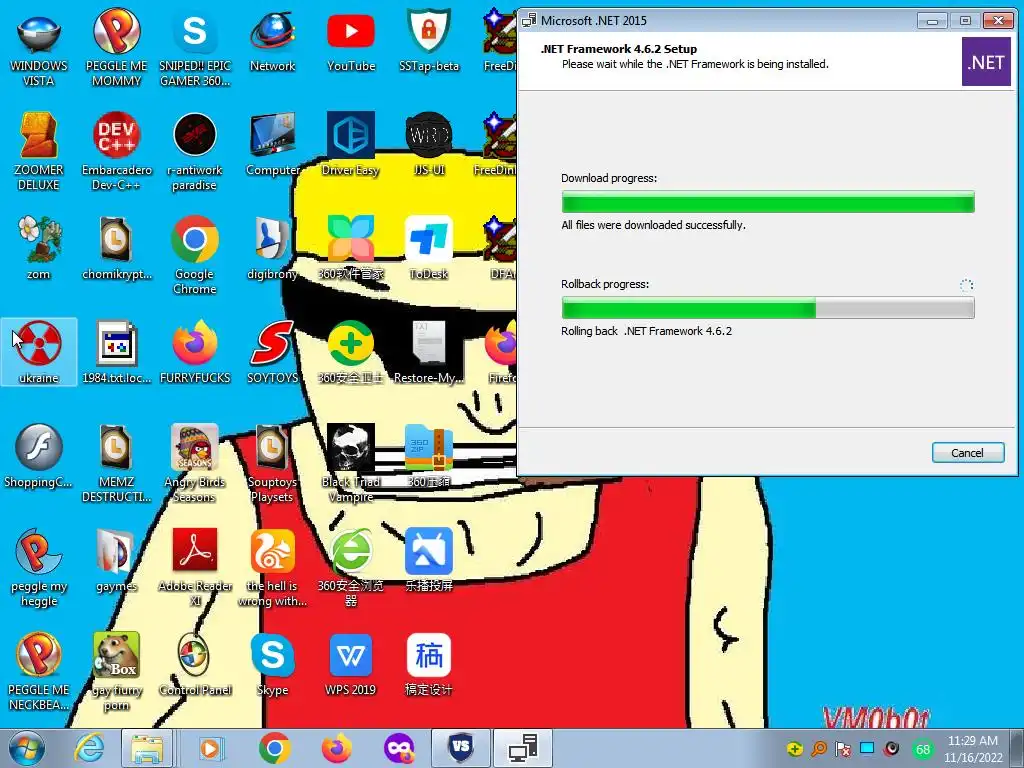1024x768 pixels.
Task: Select the Restore-My file icon
Action: tap(428, 351)
